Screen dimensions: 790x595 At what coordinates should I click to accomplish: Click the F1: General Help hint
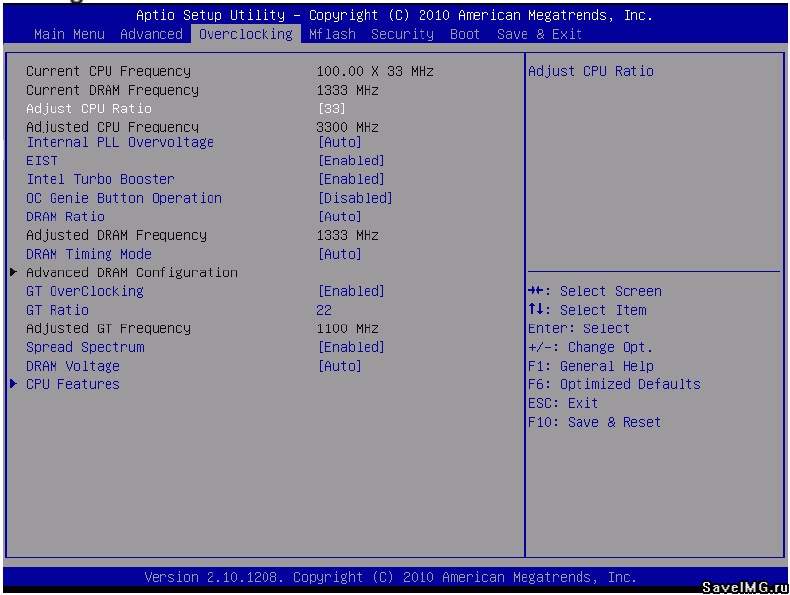point(591,366)
